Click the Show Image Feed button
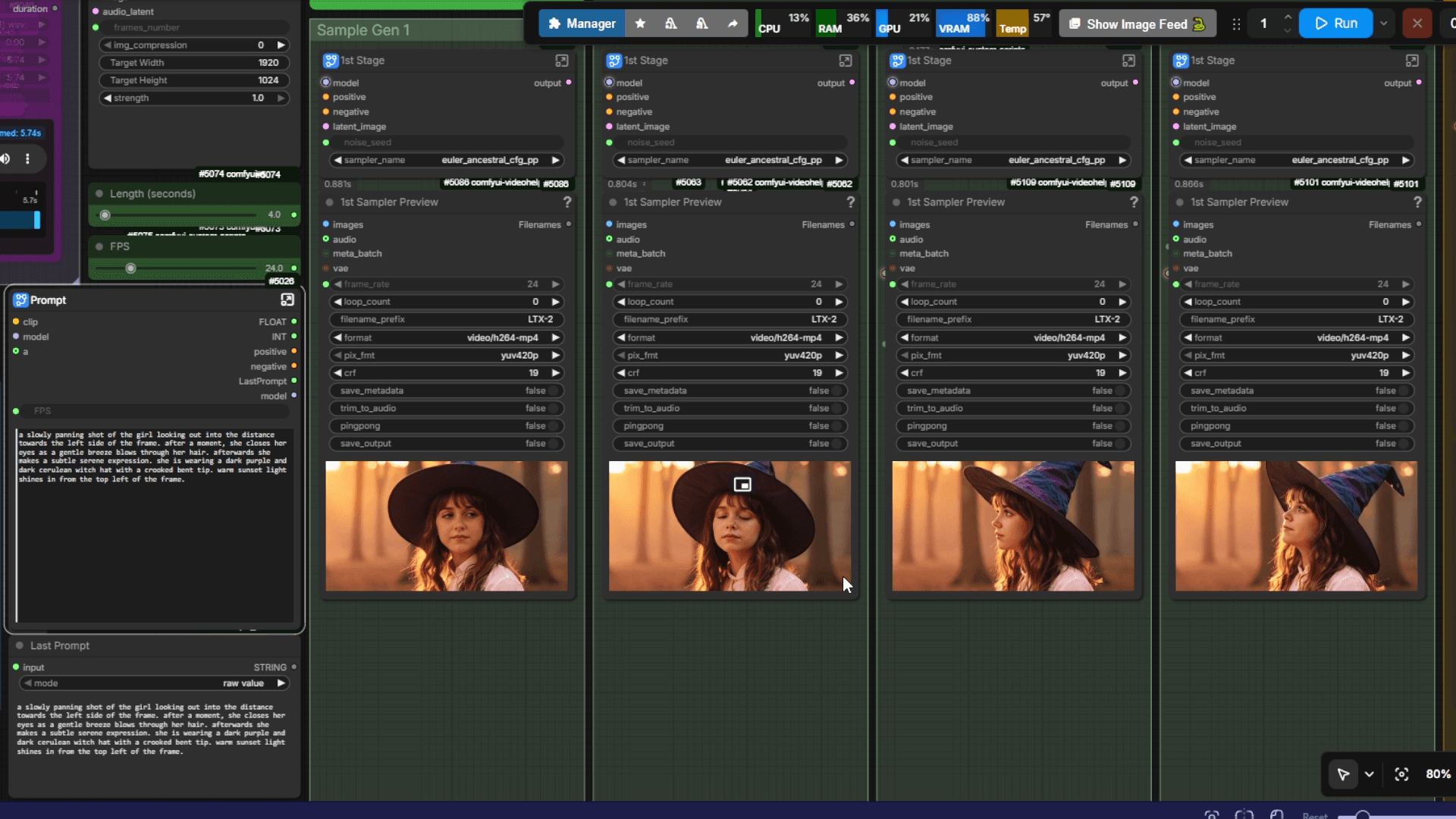1456x819 pixels. (1137, 24)
